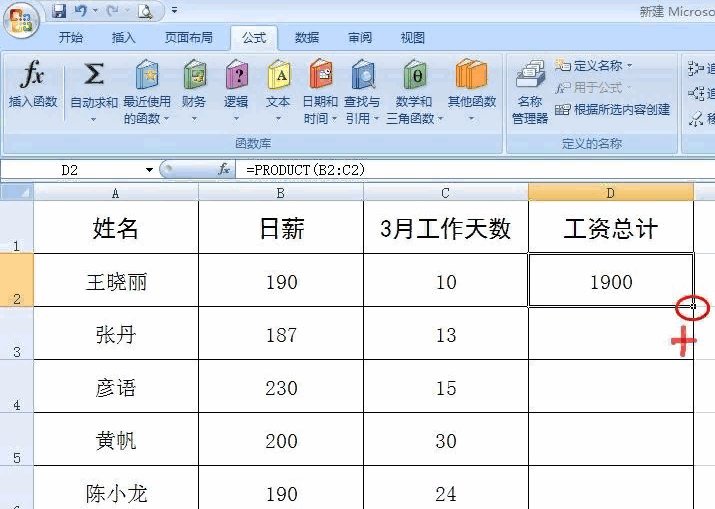715x509 pixels.
Task: Open the 其他函数 books icon
Action: 471,73
